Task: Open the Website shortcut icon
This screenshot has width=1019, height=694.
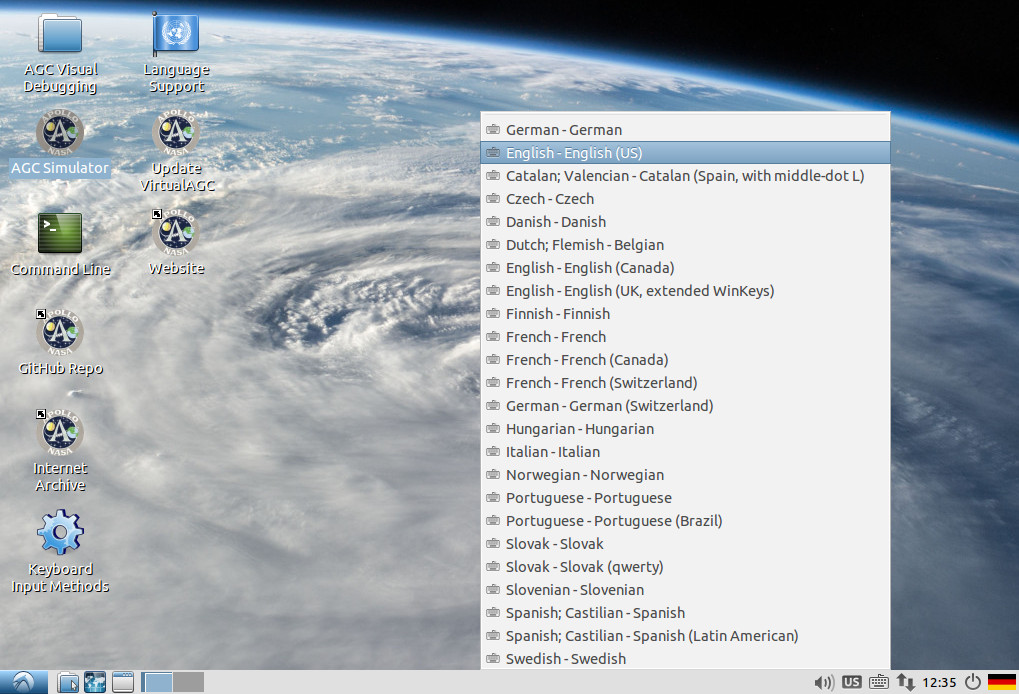Action: click(176, 233)
